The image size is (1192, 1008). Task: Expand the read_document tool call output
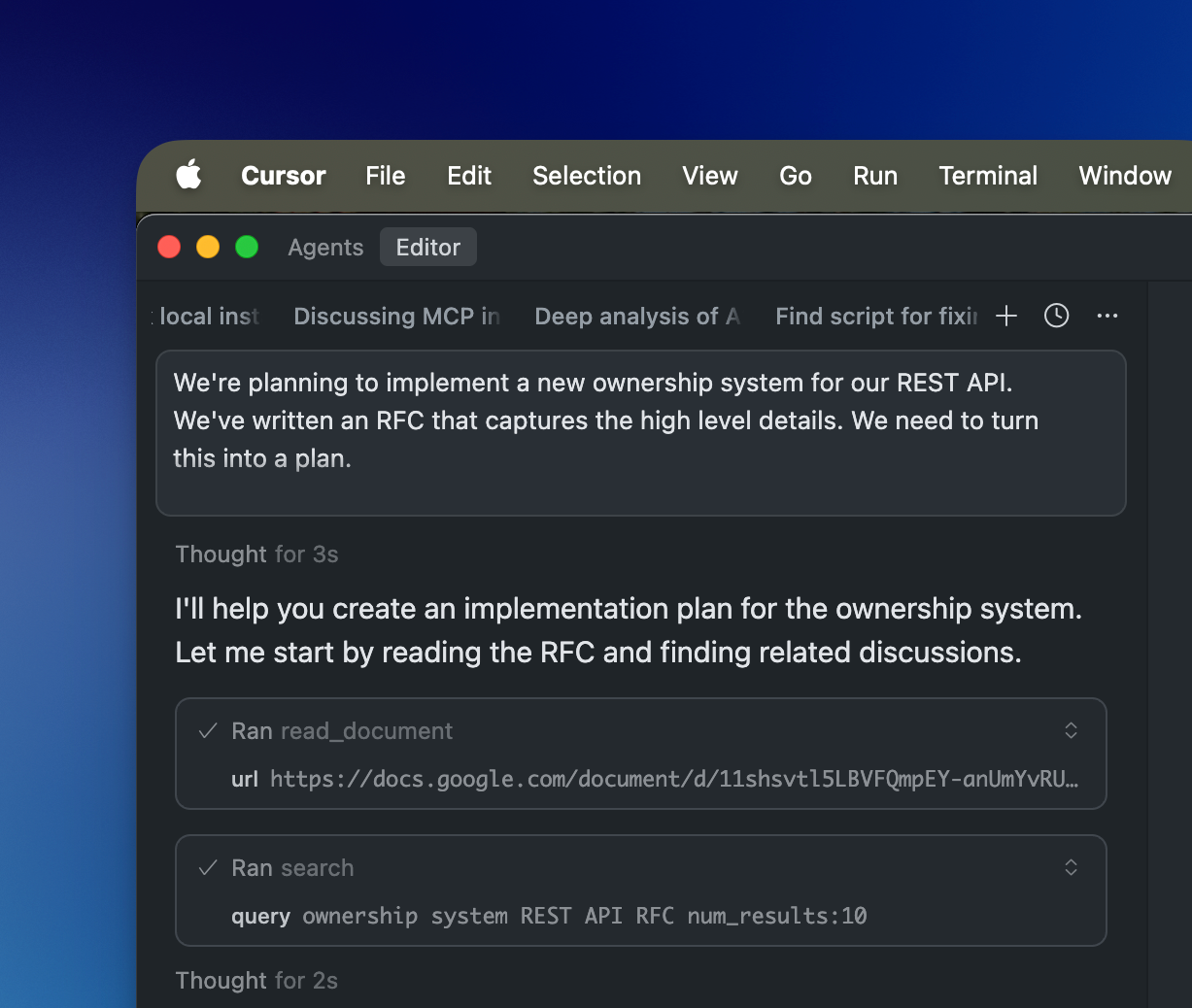[1071, 730]
